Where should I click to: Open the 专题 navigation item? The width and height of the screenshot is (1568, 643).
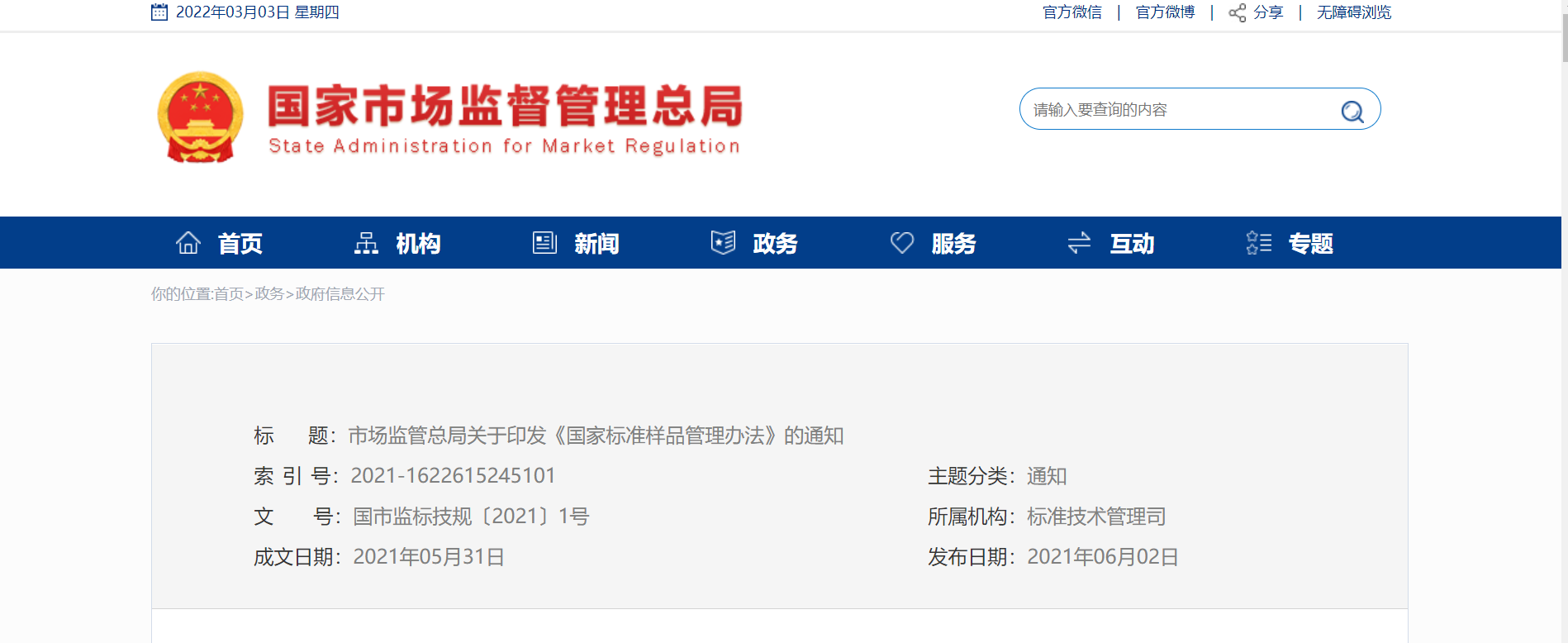[1310, 244]
